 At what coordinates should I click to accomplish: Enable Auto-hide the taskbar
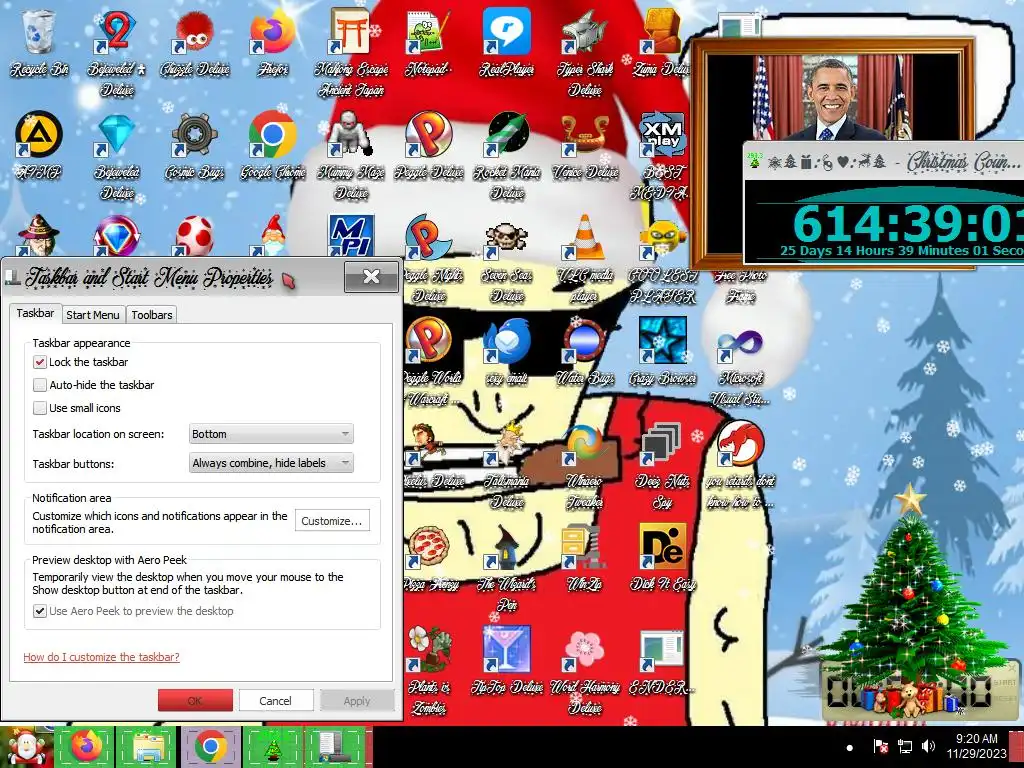(x=40, y=385)
